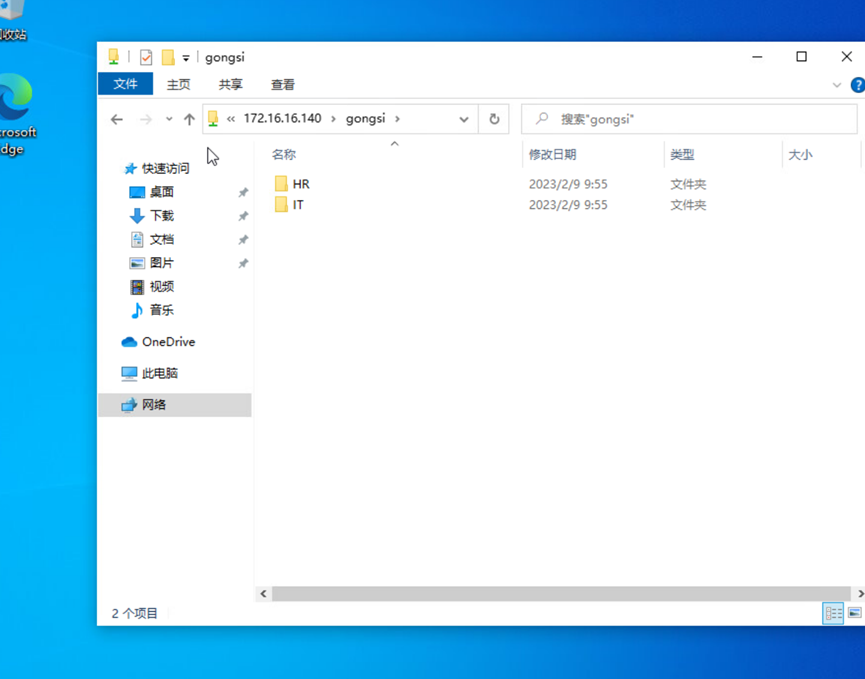Open the recent locations dropdown
The height and width of the screenshot is (679, 865).
pyautogui.click(x=169, y=119)
